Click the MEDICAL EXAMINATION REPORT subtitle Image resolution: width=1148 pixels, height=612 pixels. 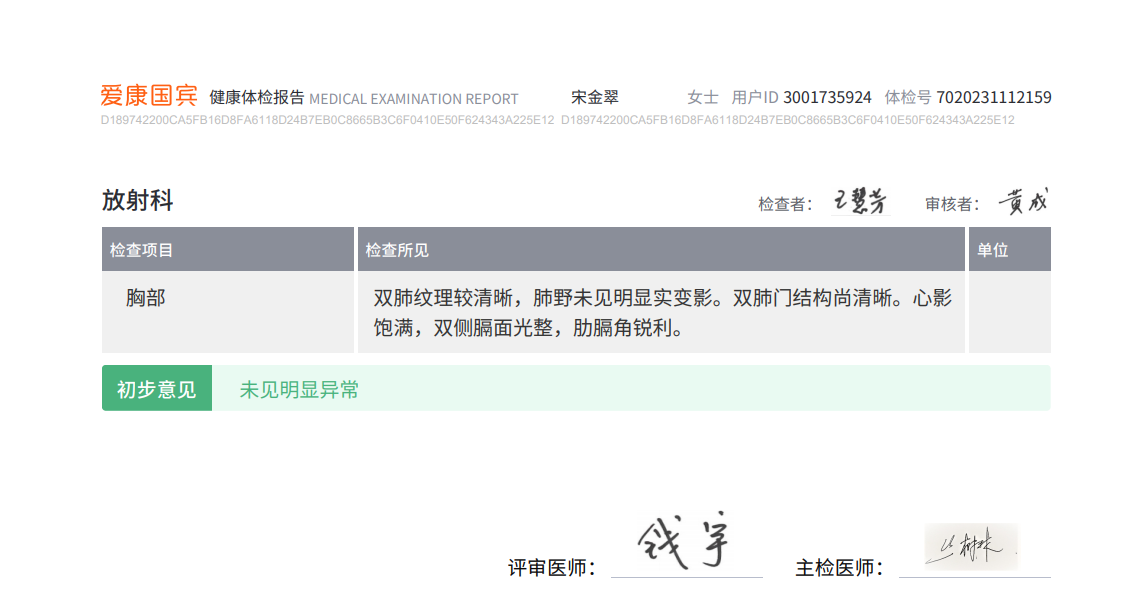(x=414, y=99)
